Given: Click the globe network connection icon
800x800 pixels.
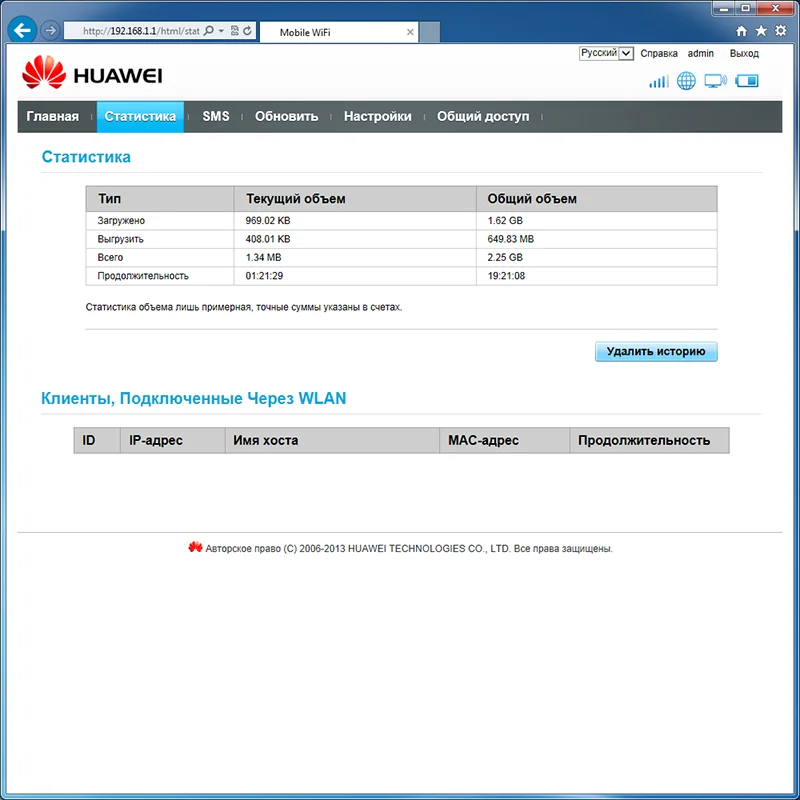Looking at the screenshot, I should point(686,81).
